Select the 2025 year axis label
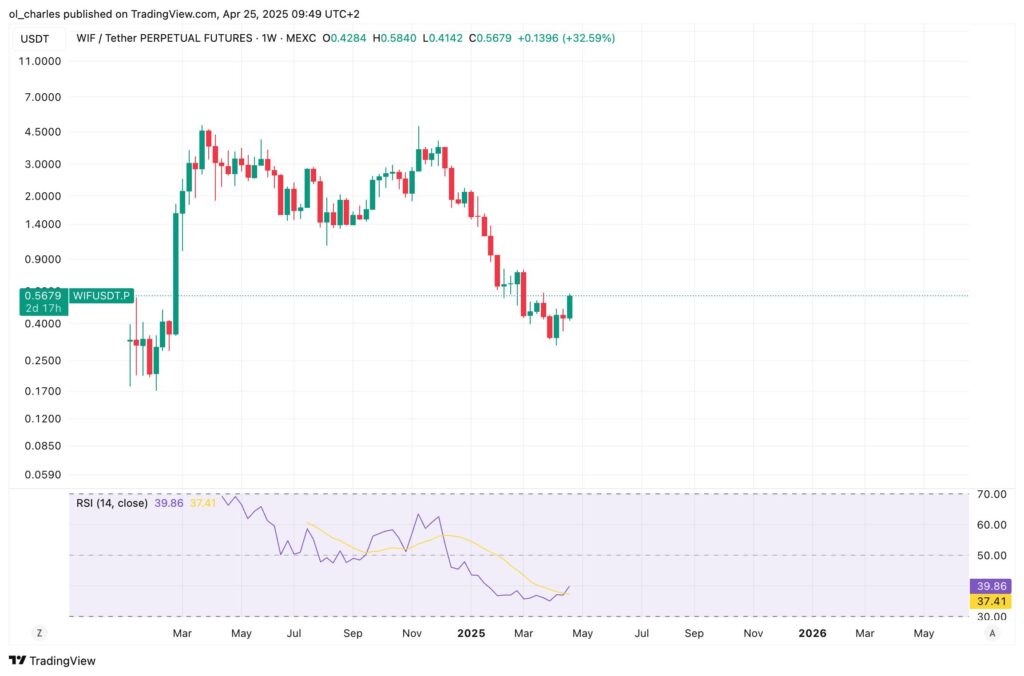Screen dimensions: 1024x676 [x=471, y=633]
